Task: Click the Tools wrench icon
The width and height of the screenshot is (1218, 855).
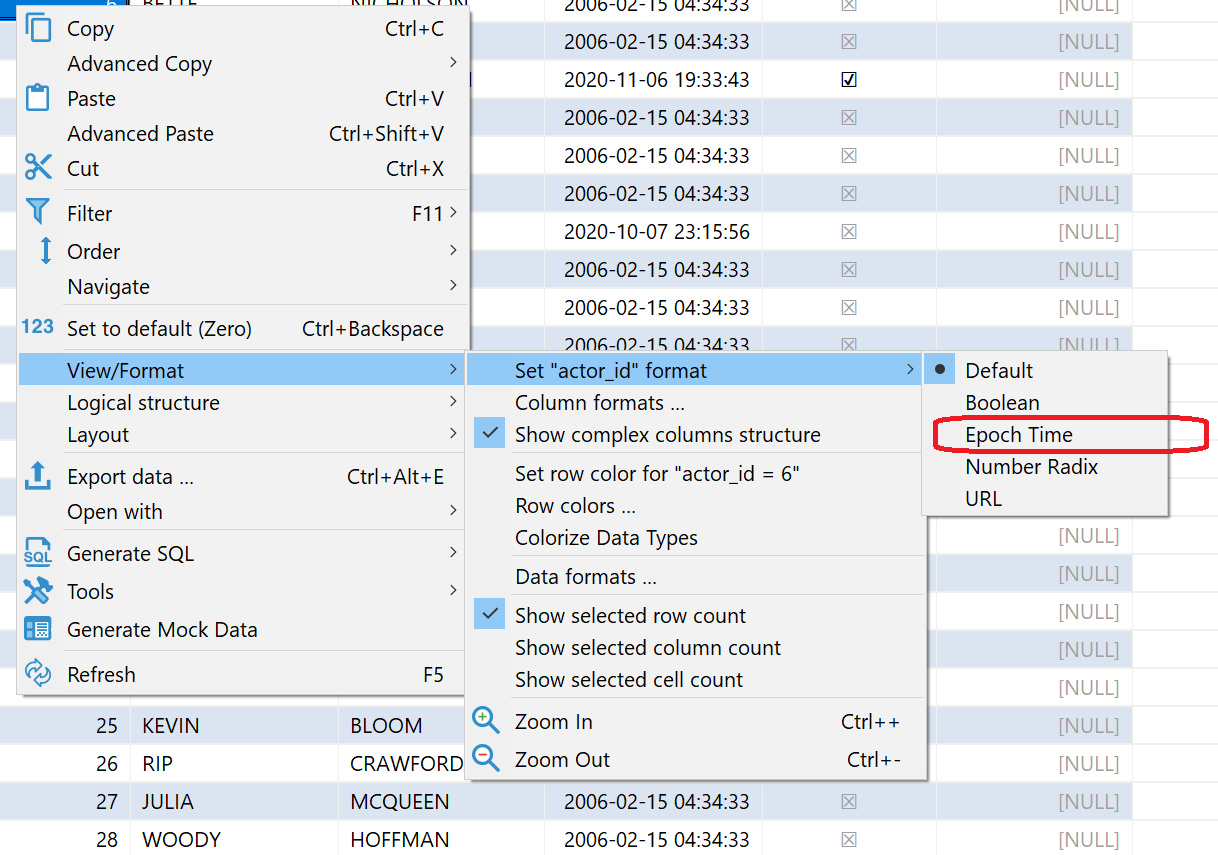Action: tap(39, 591)
